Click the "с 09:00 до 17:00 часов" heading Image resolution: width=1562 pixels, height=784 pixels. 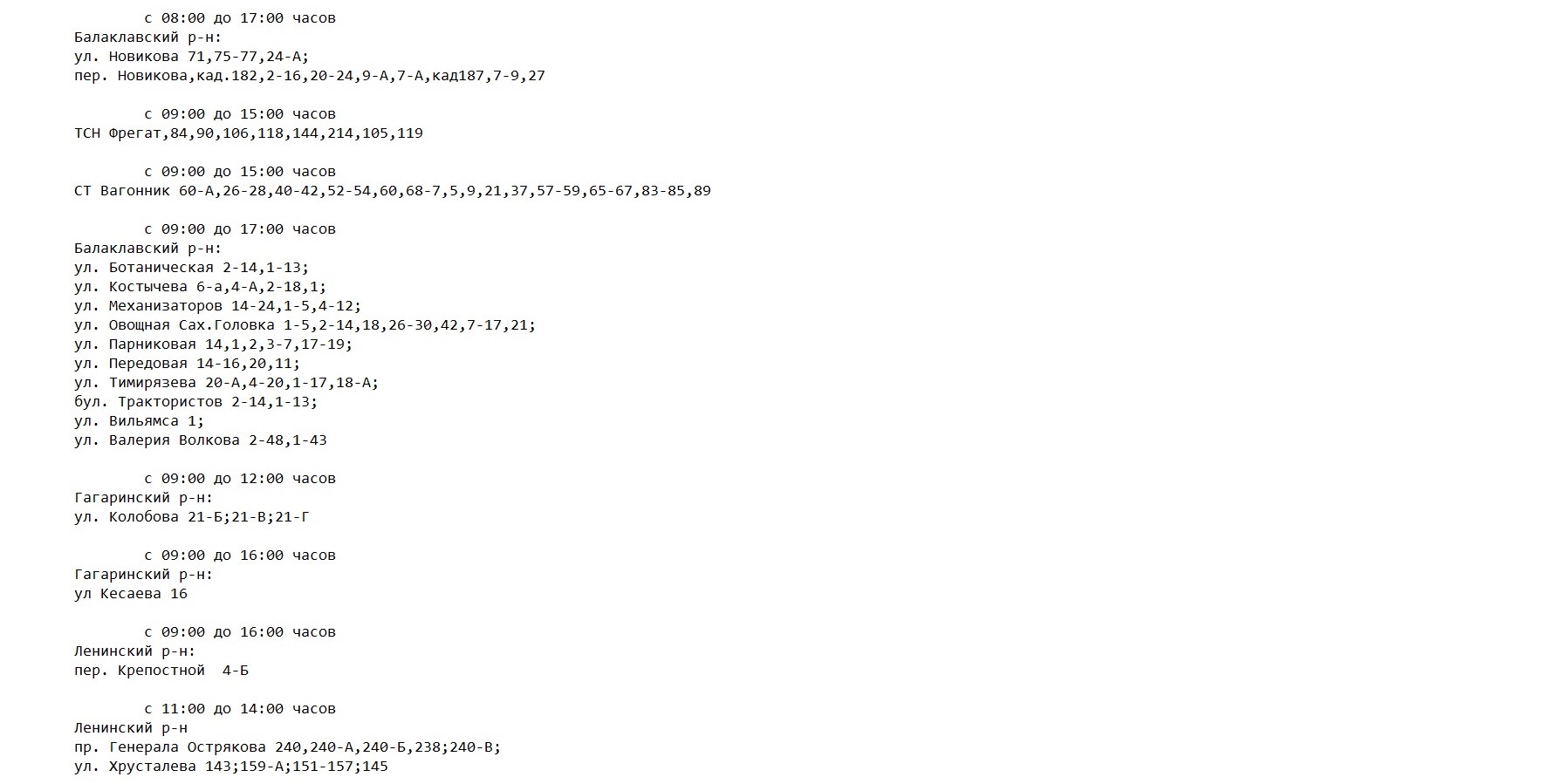(x=239, y=229)
